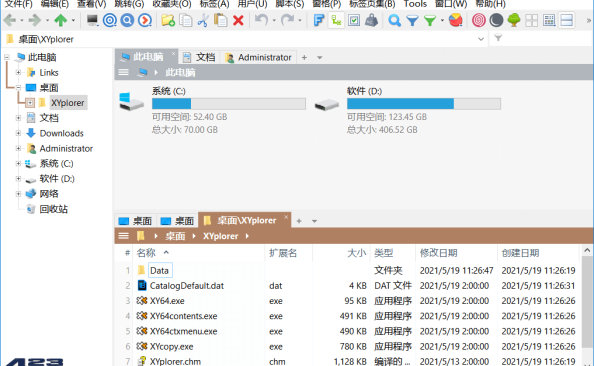The image size is (594, 366).
Task: Click the red spiral toolbar icon
Action: pyautogui.click(x=479, y=20)
